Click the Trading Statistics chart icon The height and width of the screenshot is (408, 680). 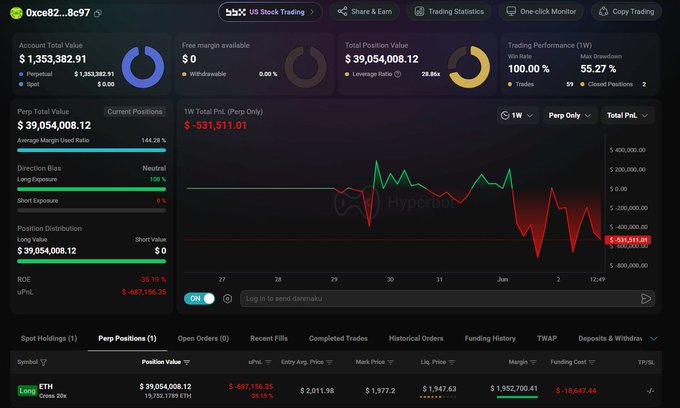pos(419,12)
